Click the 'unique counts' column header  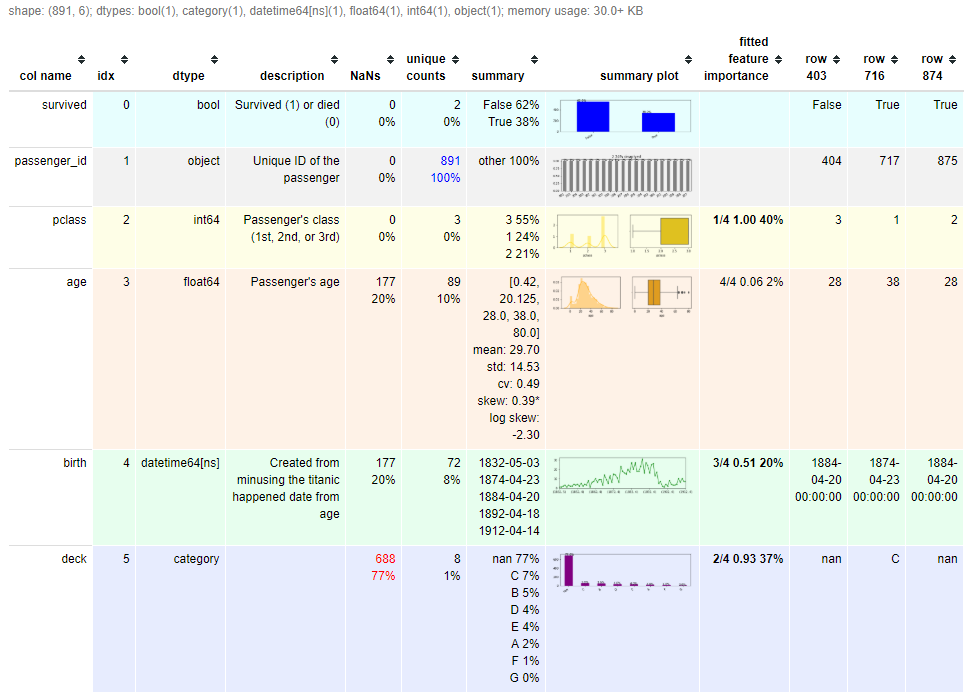pos(426,67)
